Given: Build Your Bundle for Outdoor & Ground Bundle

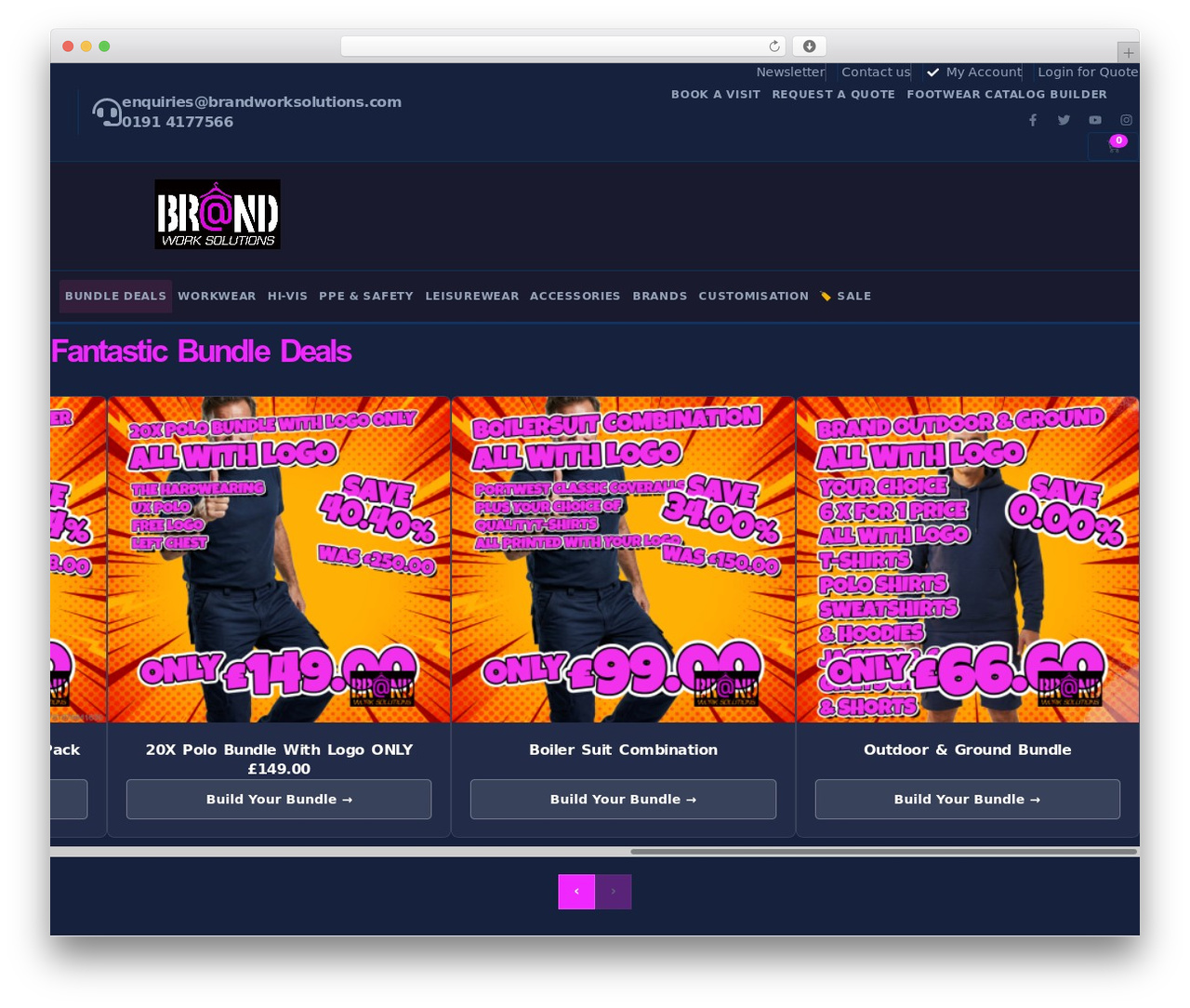Looking at the screenshot, I should click(968, 800).
